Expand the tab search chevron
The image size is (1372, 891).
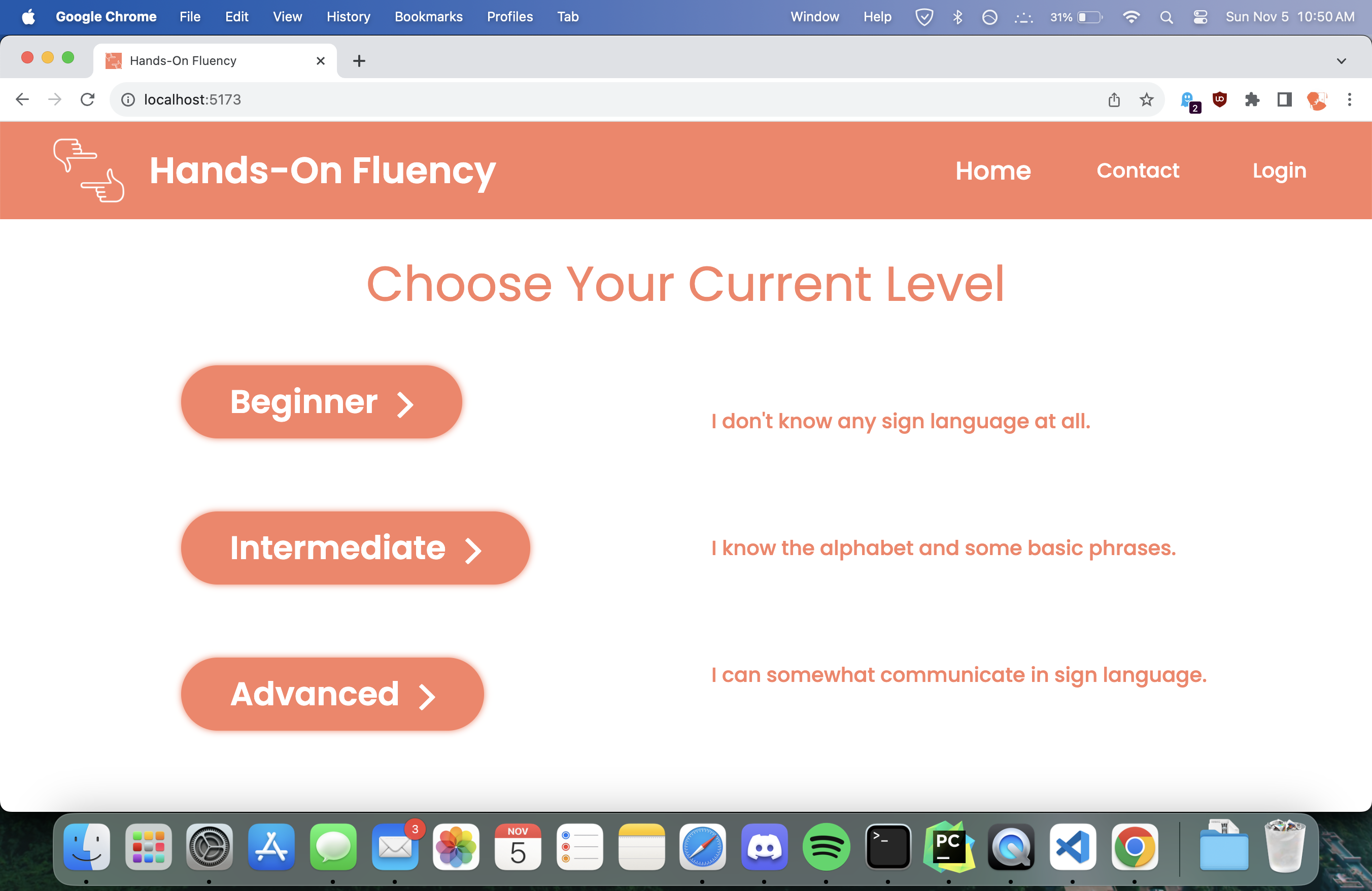[x=1341, y=60]
